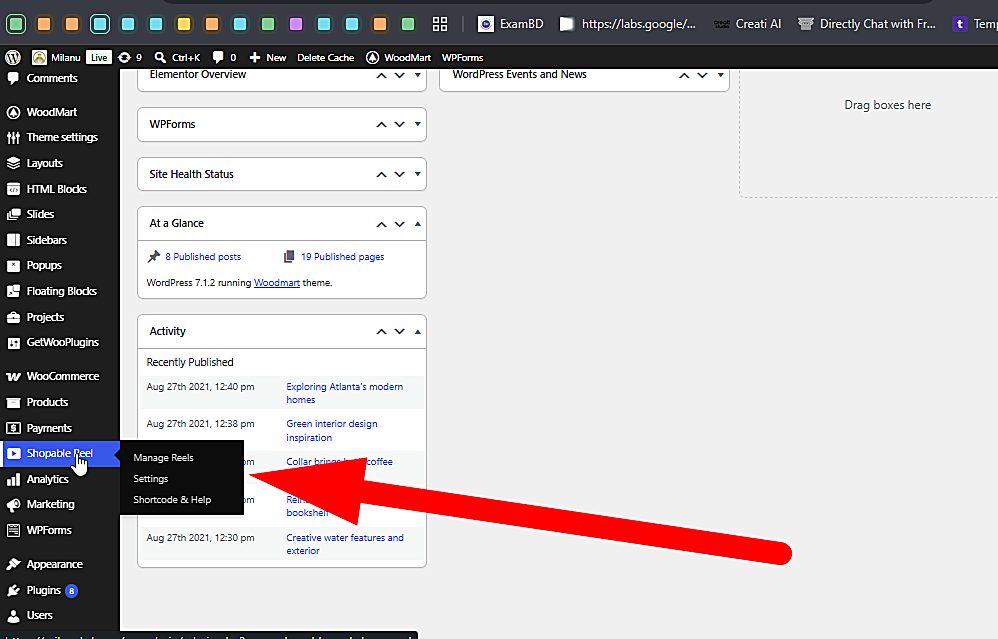The image size is (998, 639).
Task: Move WordPress Events and News down
Action: [x=703, y=75]
